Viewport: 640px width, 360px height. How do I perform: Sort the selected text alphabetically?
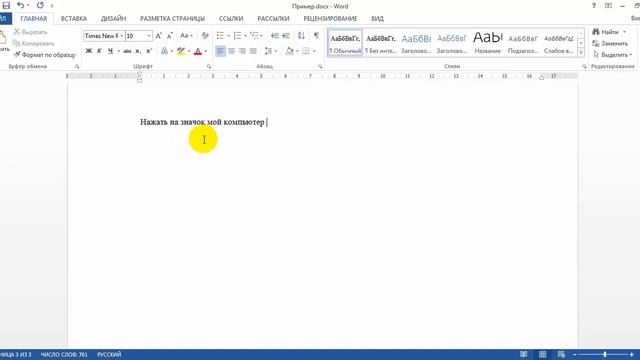[x=301, y=36]
